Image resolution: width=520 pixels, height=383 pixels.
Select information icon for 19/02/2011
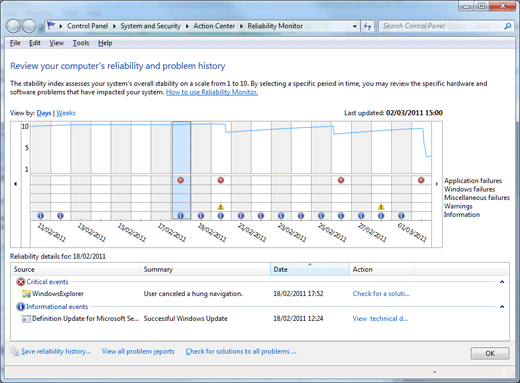201,216
